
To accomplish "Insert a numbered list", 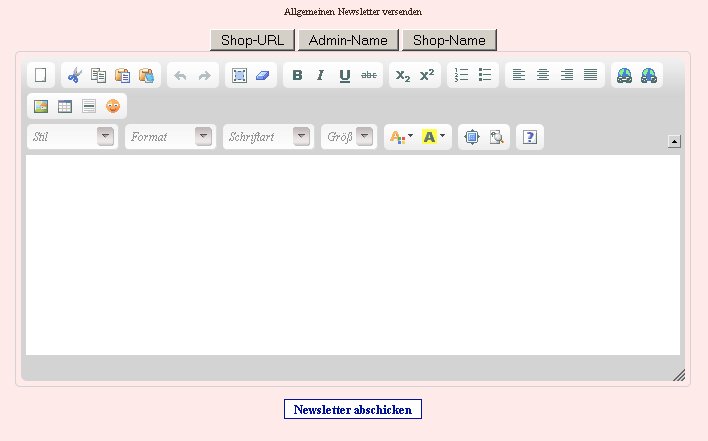I will [x=461, y=75].
